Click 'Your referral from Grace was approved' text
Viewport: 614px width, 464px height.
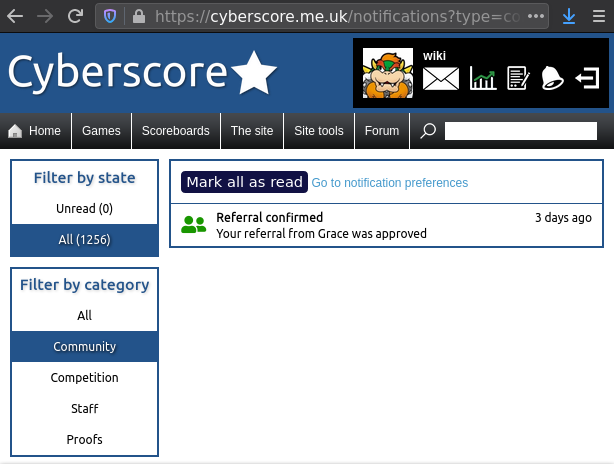321,234
